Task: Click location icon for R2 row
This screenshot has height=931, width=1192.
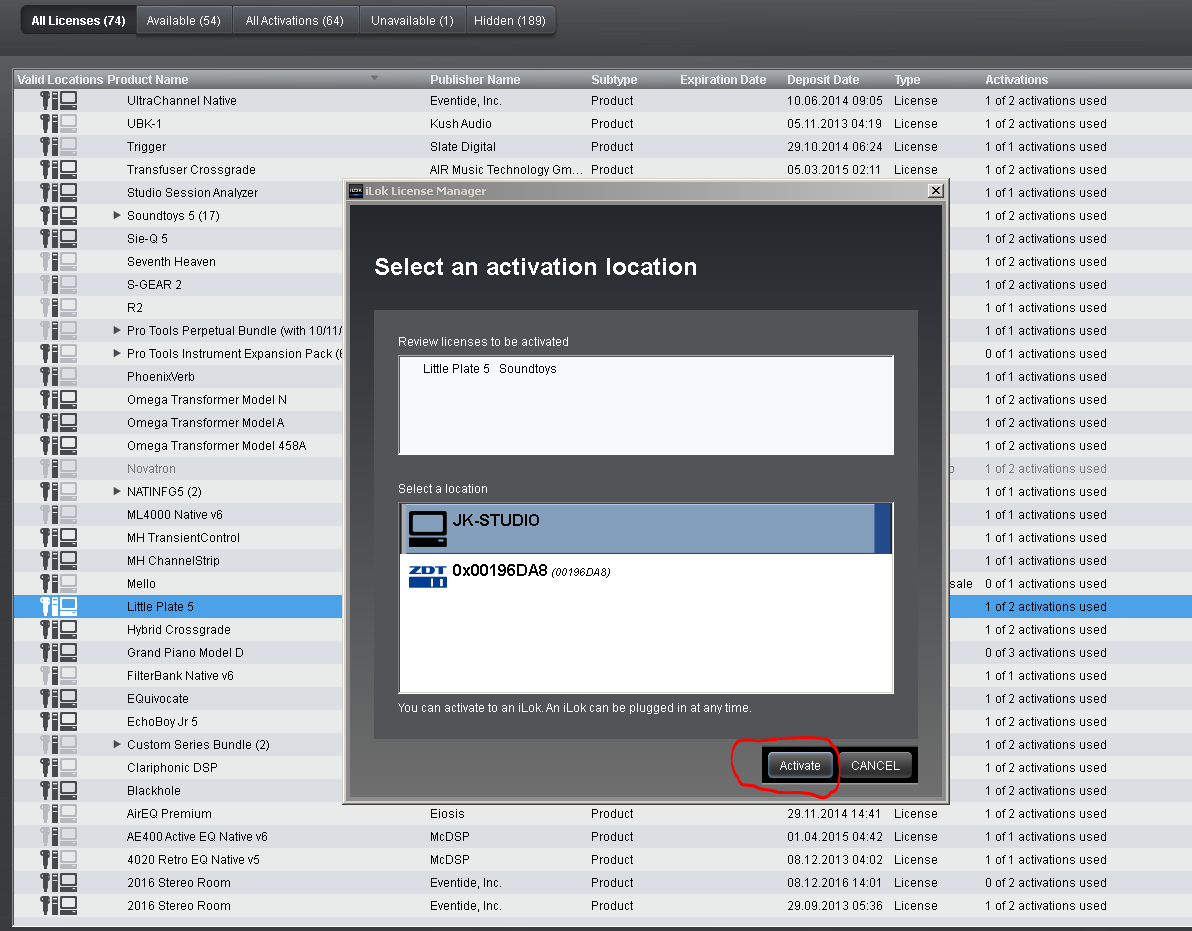Action: [x=59, y=307]
